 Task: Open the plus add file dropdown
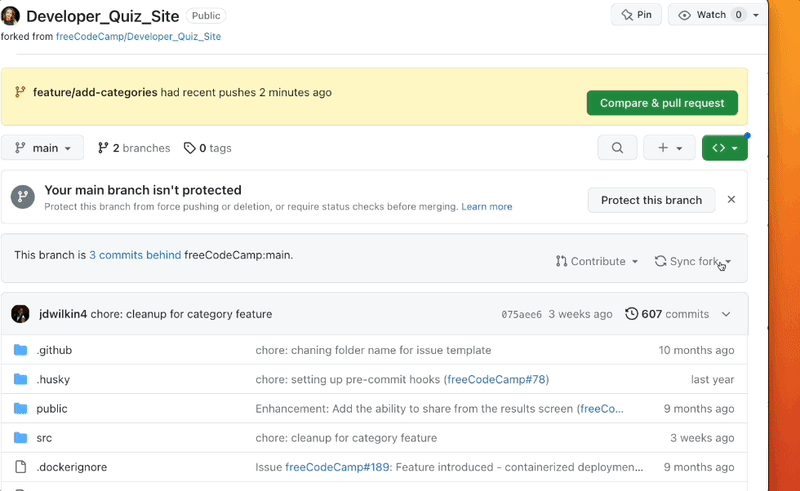[x=669, y=148]
